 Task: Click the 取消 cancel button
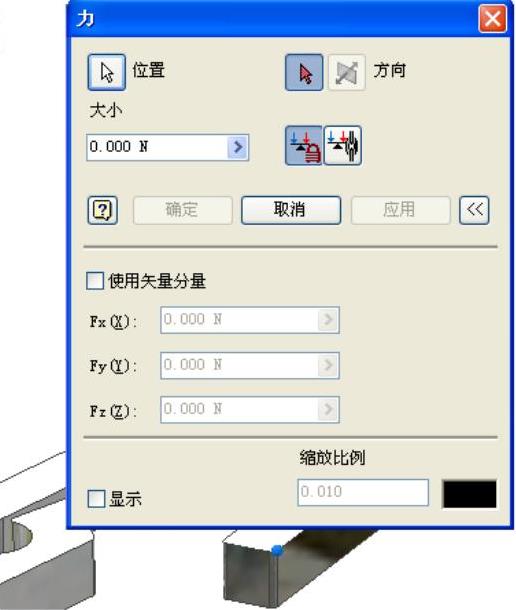click(x=291, y=210)
